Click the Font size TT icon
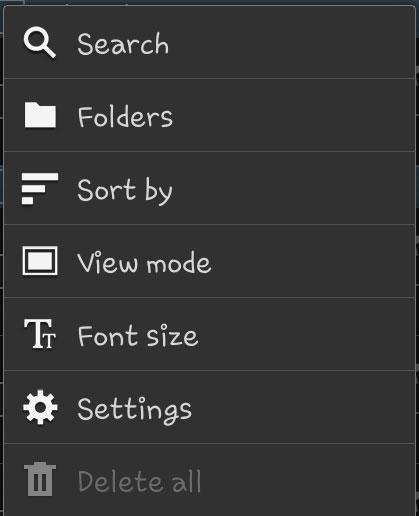Screen dimensions: 419x516 [x=40, y=334]
